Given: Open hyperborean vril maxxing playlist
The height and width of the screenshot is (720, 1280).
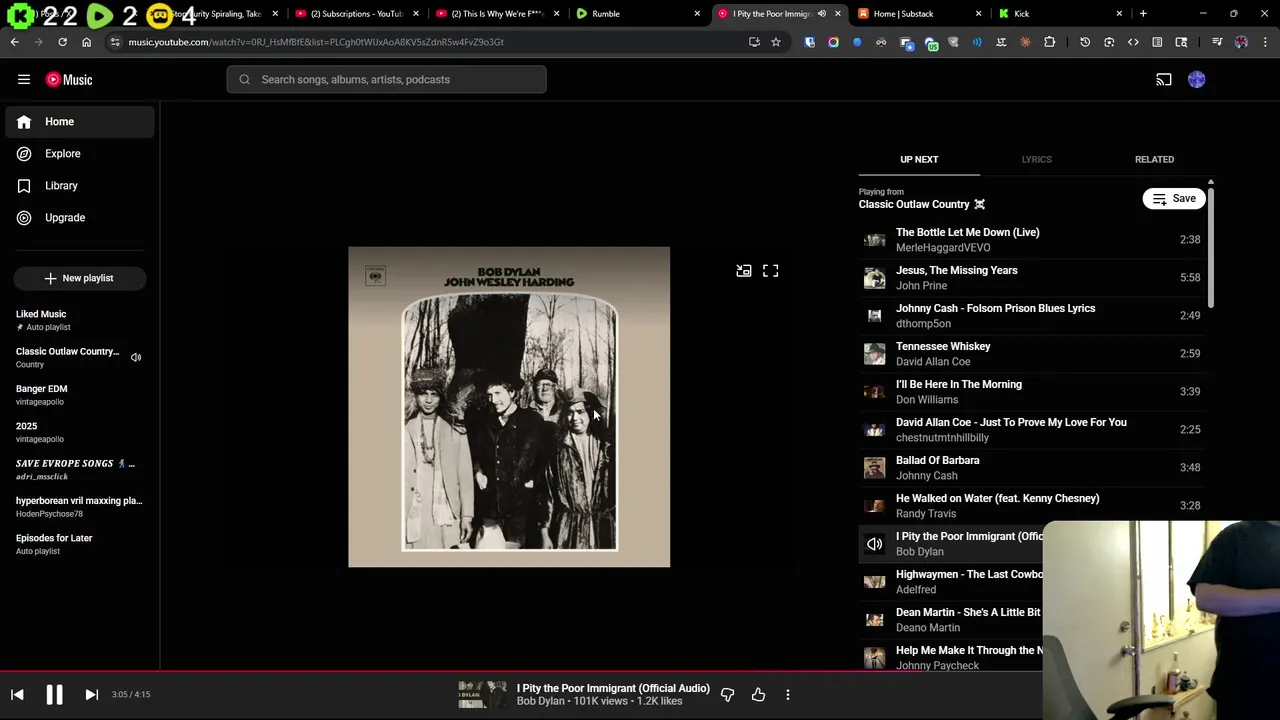Looking at the screenshot, I should coord(80,507).
